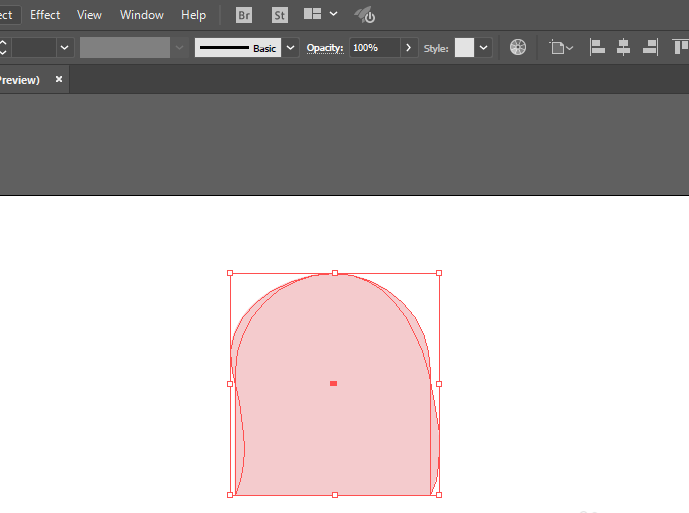The image size is (689, 513).
Task: Open the Help menu
Action: 193,15
